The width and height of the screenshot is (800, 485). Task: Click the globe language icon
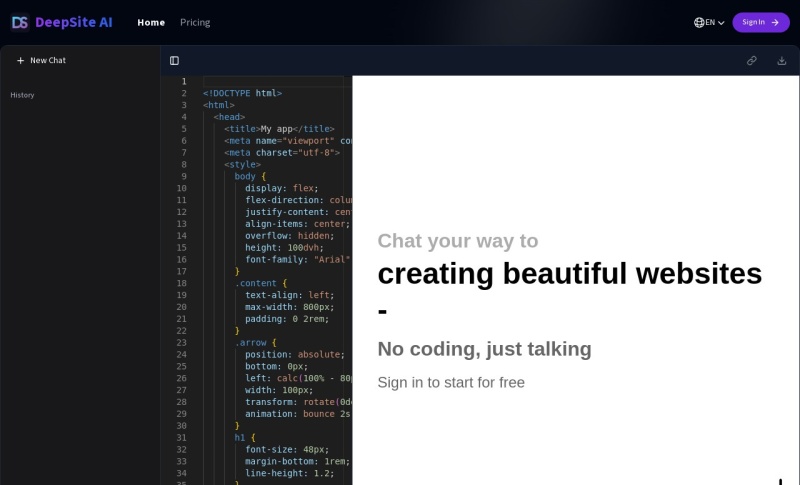[x=699, y=22]
